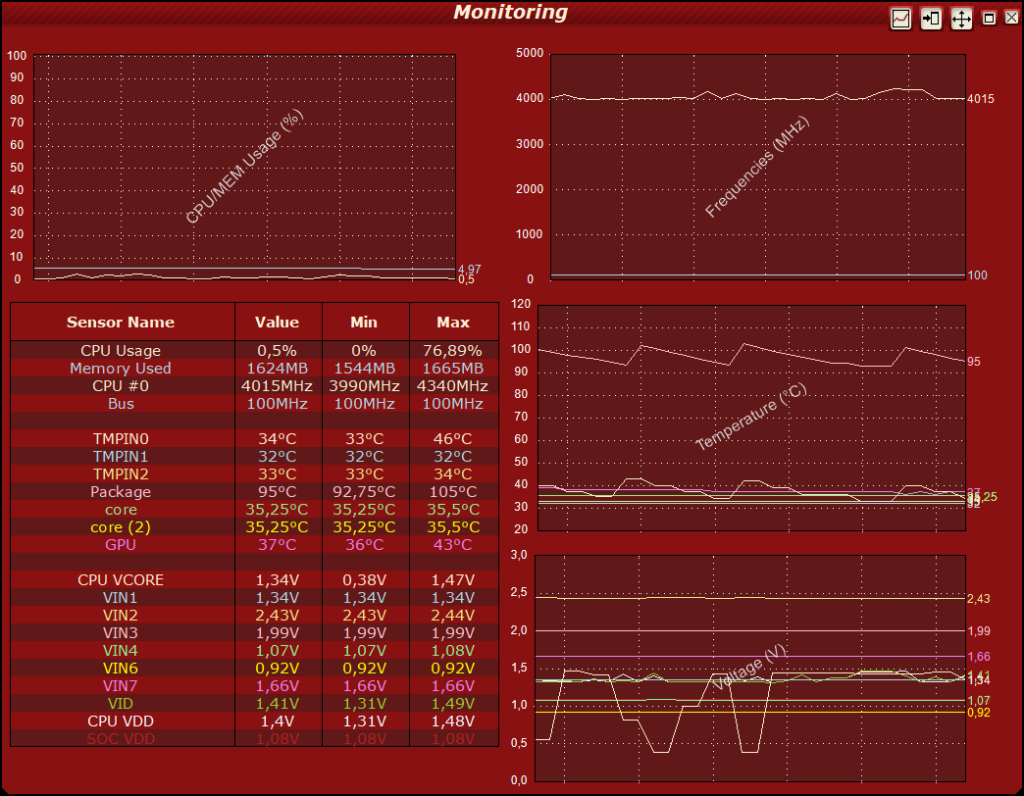The width and height of the screenshot is (1024, 796).
Task: Click the Sensor Name column header
Action: 122,322
